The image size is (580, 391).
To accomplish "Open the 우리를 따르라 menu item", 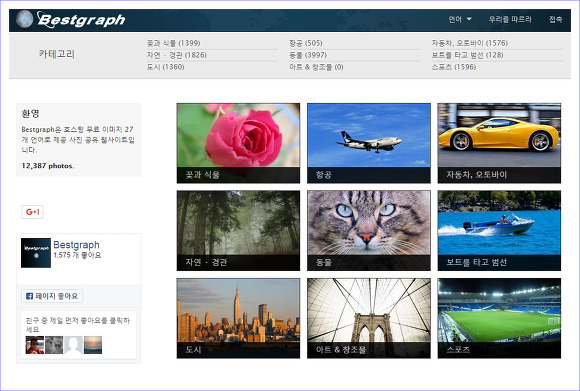I will pyautogui.click(x=510, y=19).
